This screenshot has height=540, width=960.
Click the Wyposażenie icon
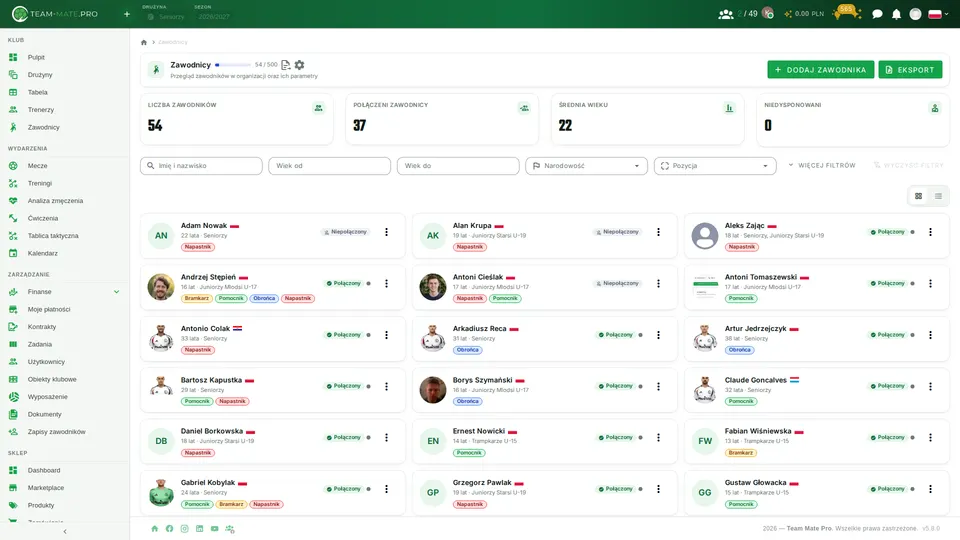[13, 397]
